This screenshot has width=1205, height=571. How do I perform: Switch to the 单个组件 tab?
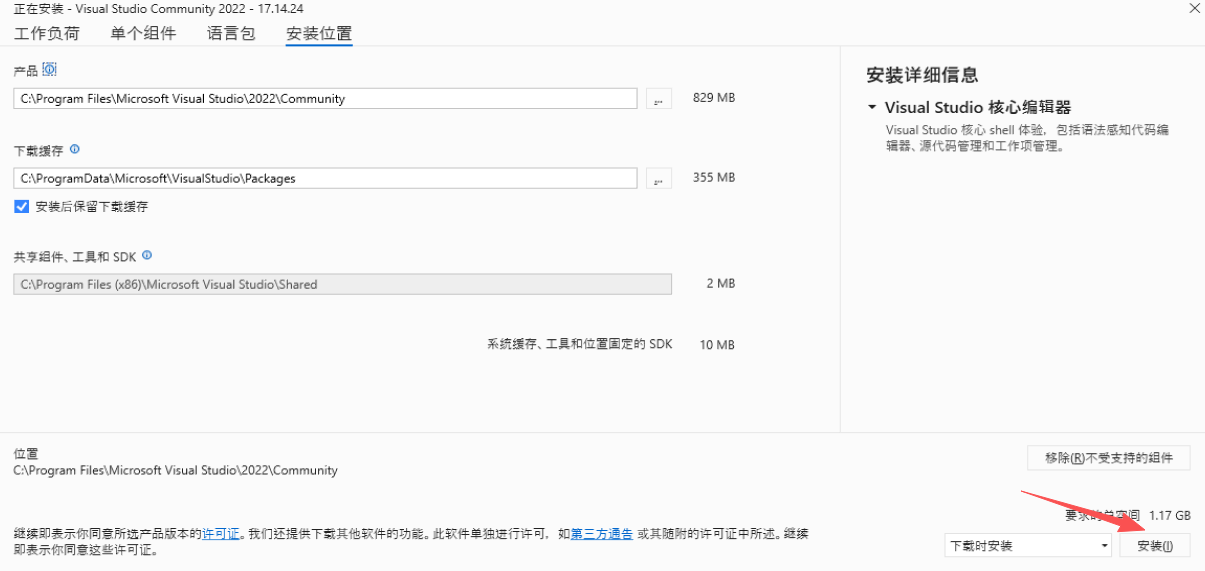(x=143, y=33)
